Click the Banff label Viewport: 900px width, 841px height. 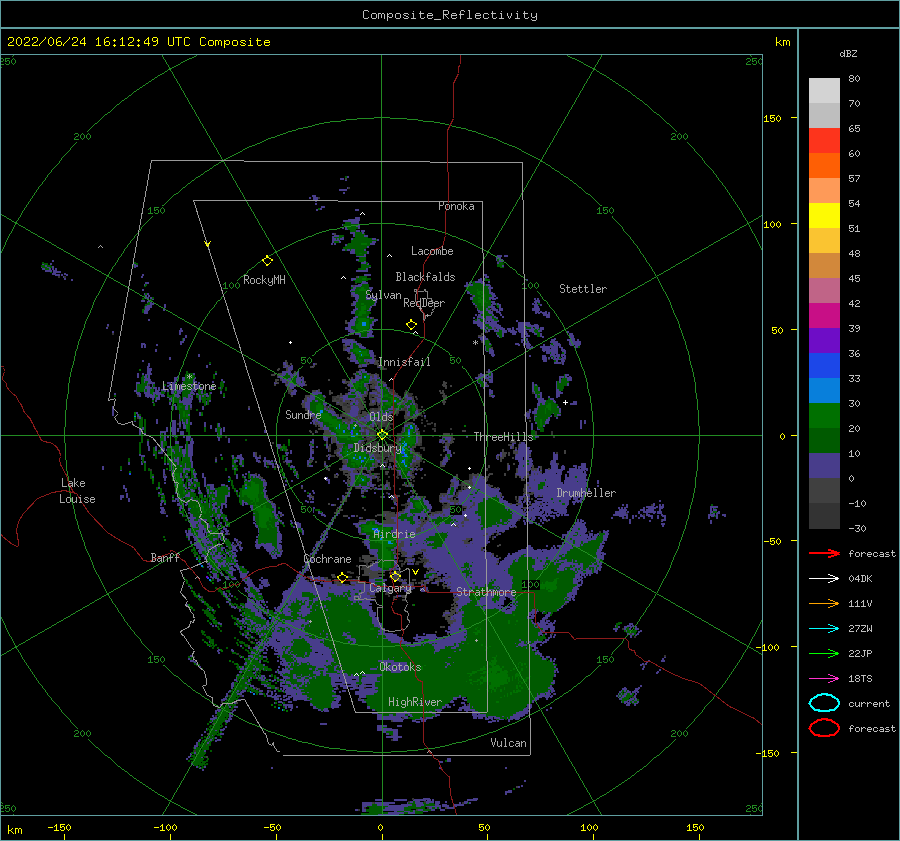click(x=165, y=557)
